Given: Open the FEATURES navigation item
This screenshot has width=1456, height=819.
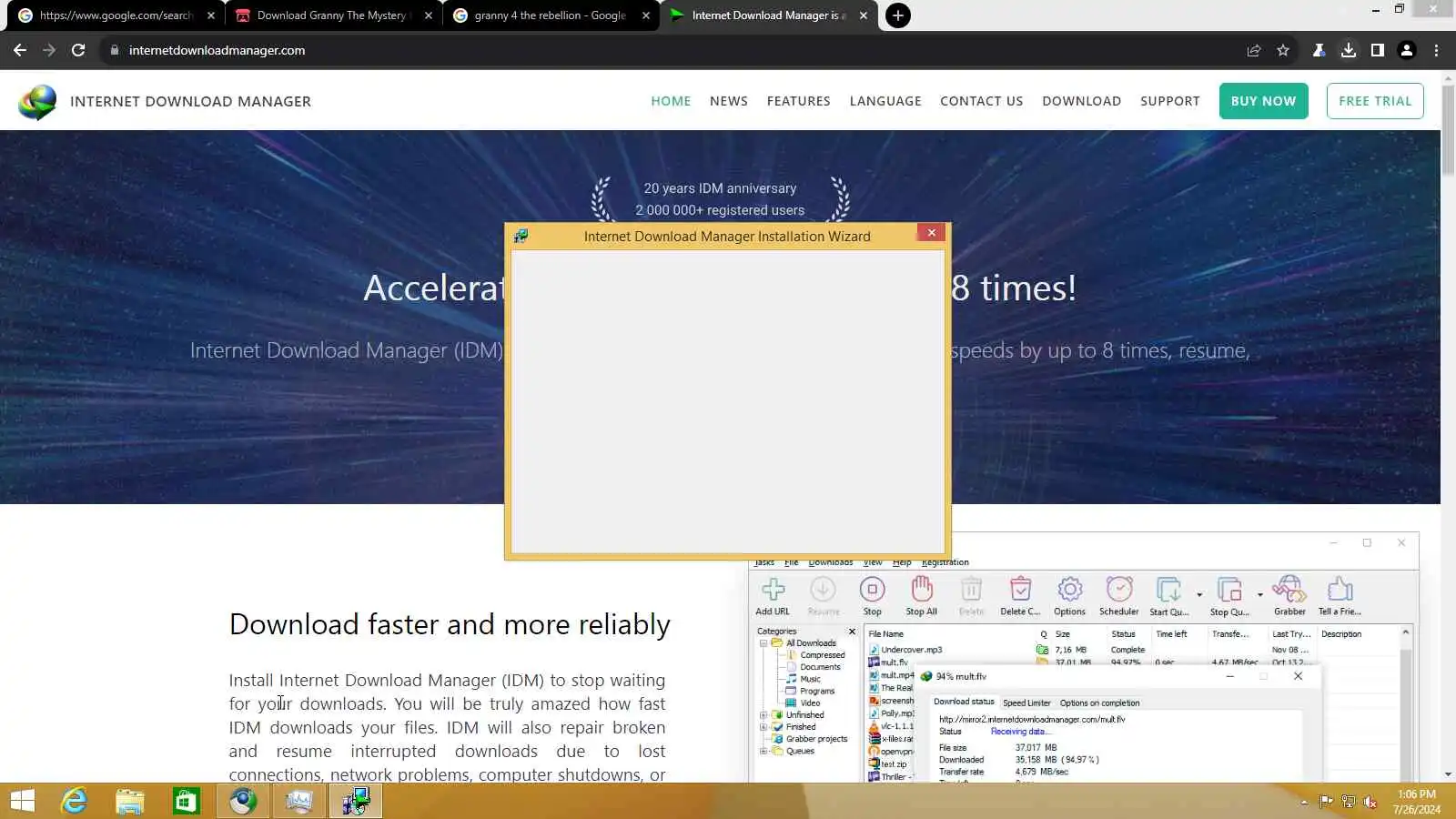Looking at the screenshot, I should point(798,101).
